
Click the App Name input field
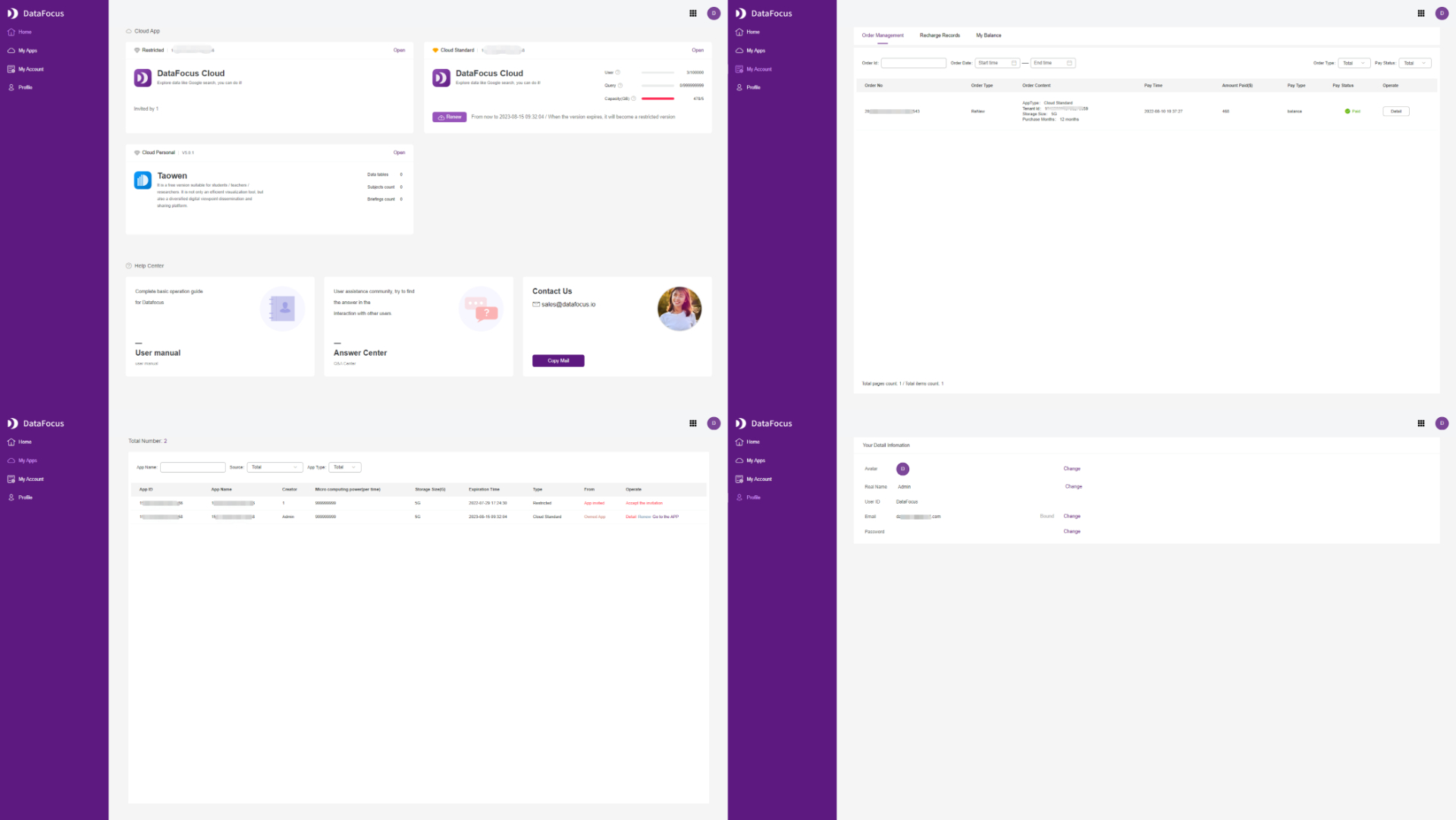[x=193, y=467]
